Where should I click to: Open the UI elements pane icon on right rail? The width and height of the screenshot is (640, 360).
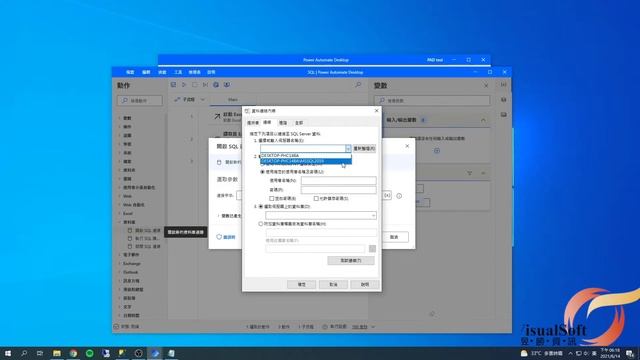click(504, 100)
